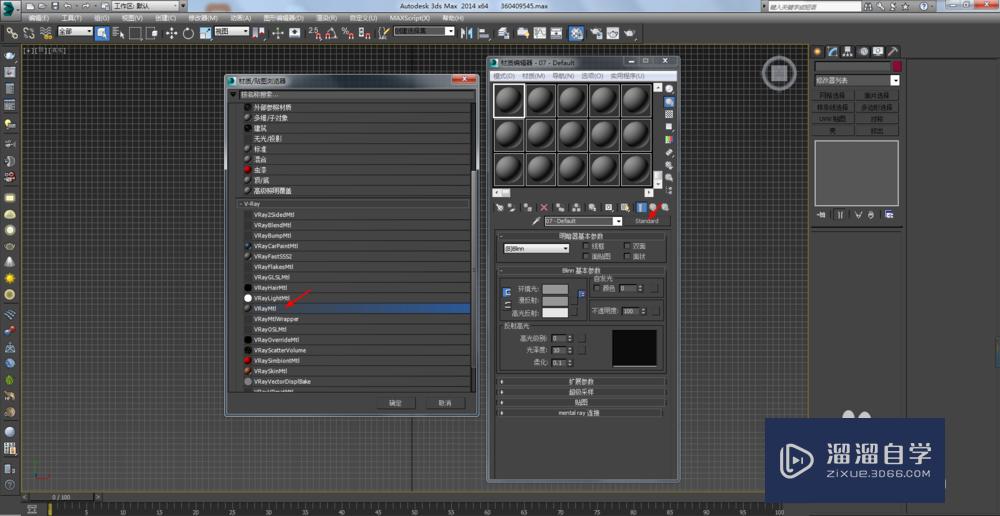The image size is (1000, 516).
Task: Click the 确定 OK button in browser
Action: (x=395, y=403)
